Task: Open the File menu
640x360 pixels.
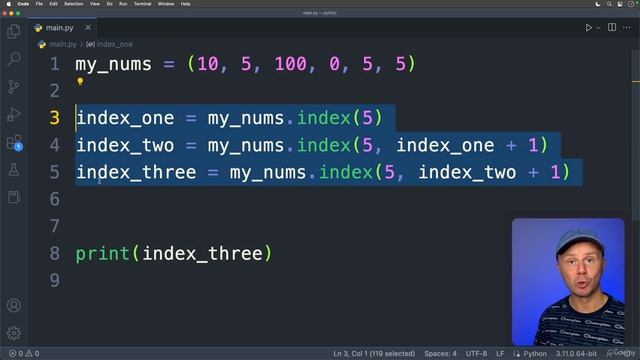Action: [39, 4]
